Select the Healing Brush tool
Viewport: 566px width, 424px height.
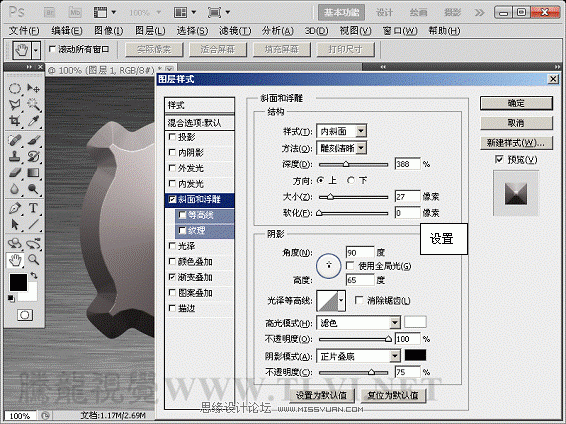(14, 140)
